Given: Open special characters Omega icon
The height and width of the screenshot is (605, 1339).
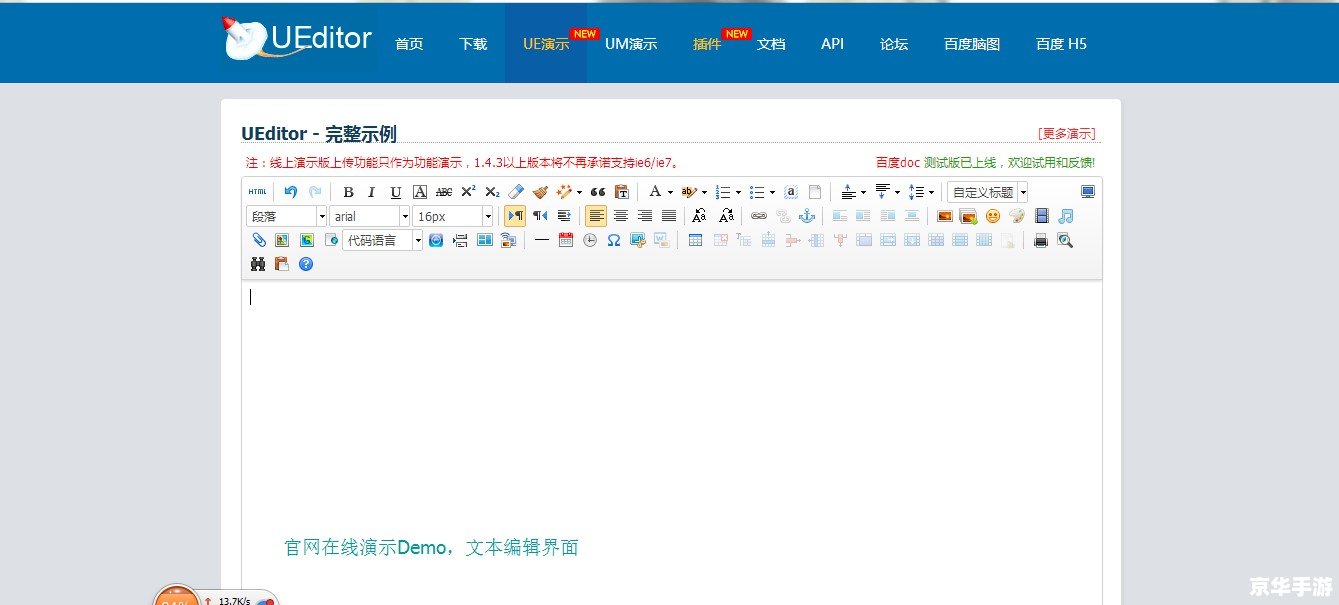Looking at the screenshot, I should point(614,240).
